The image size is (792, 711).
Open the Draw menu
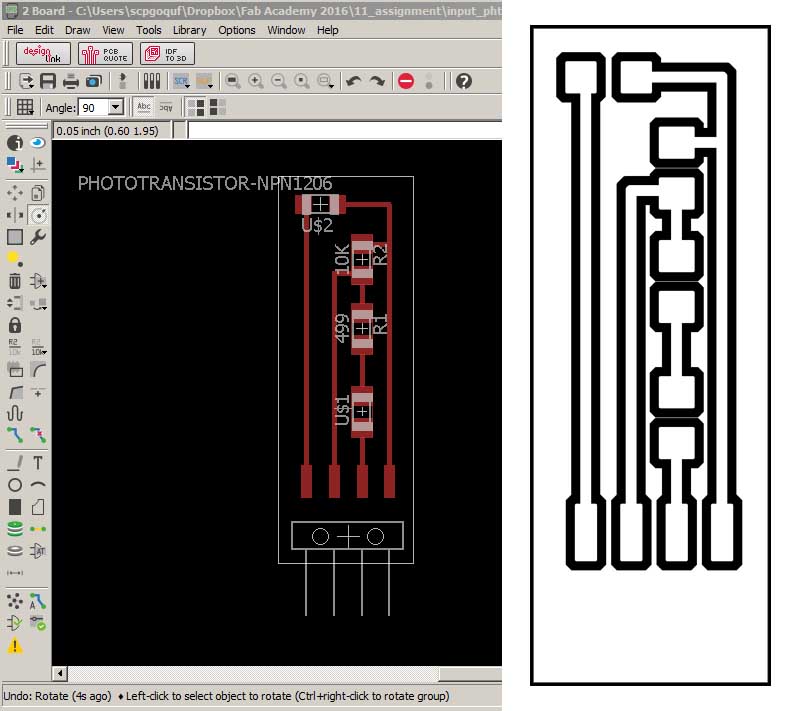tap(78, 30)
